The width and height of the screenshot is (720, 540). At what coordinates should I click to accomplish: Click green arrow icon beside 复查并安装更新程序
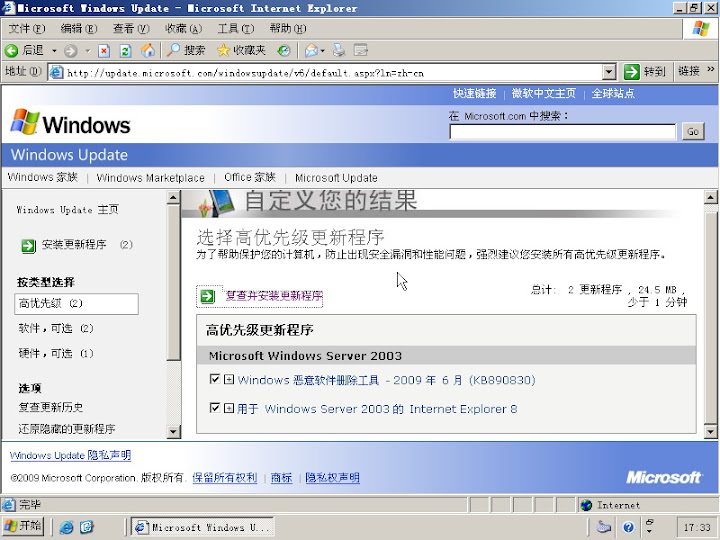(208, 296)
